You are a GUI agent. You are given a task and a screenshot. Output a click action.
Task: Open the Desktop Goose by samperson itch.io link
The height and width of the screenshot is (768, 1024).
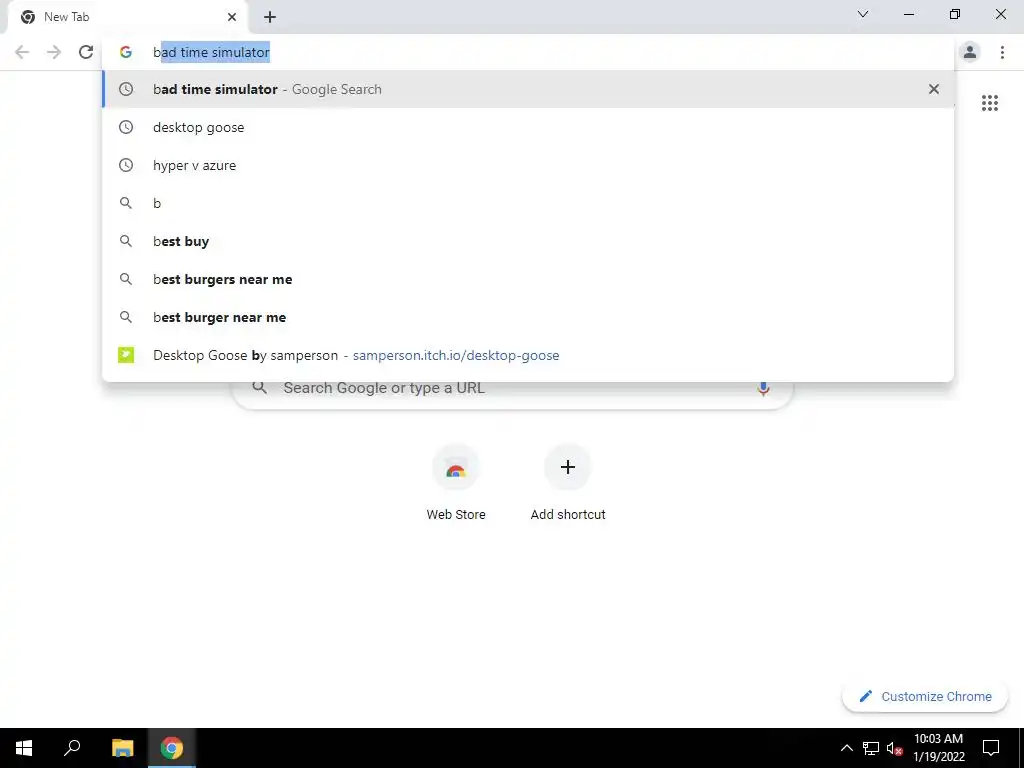click(x=528, y=355)
